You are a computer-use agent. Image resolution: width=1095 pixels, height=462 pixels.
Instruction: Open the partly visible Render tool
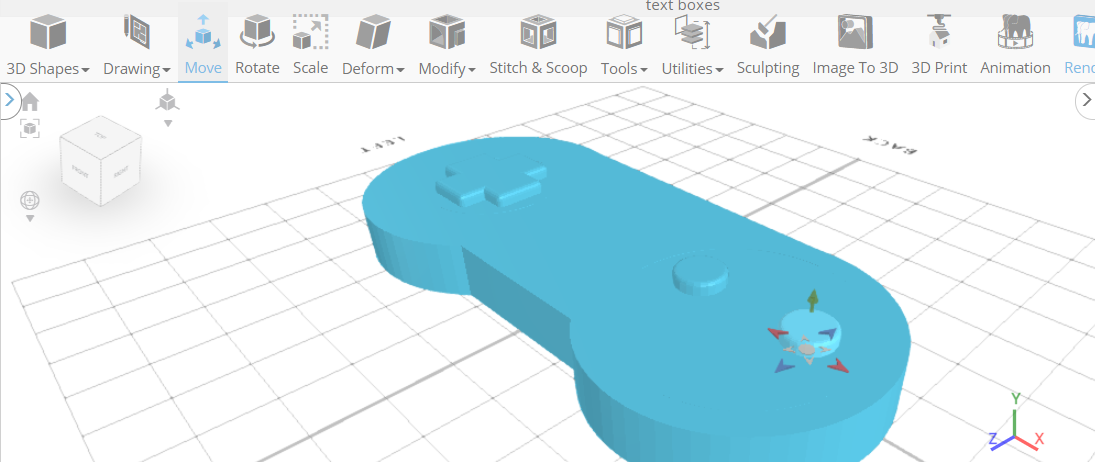click(1079, 47)
